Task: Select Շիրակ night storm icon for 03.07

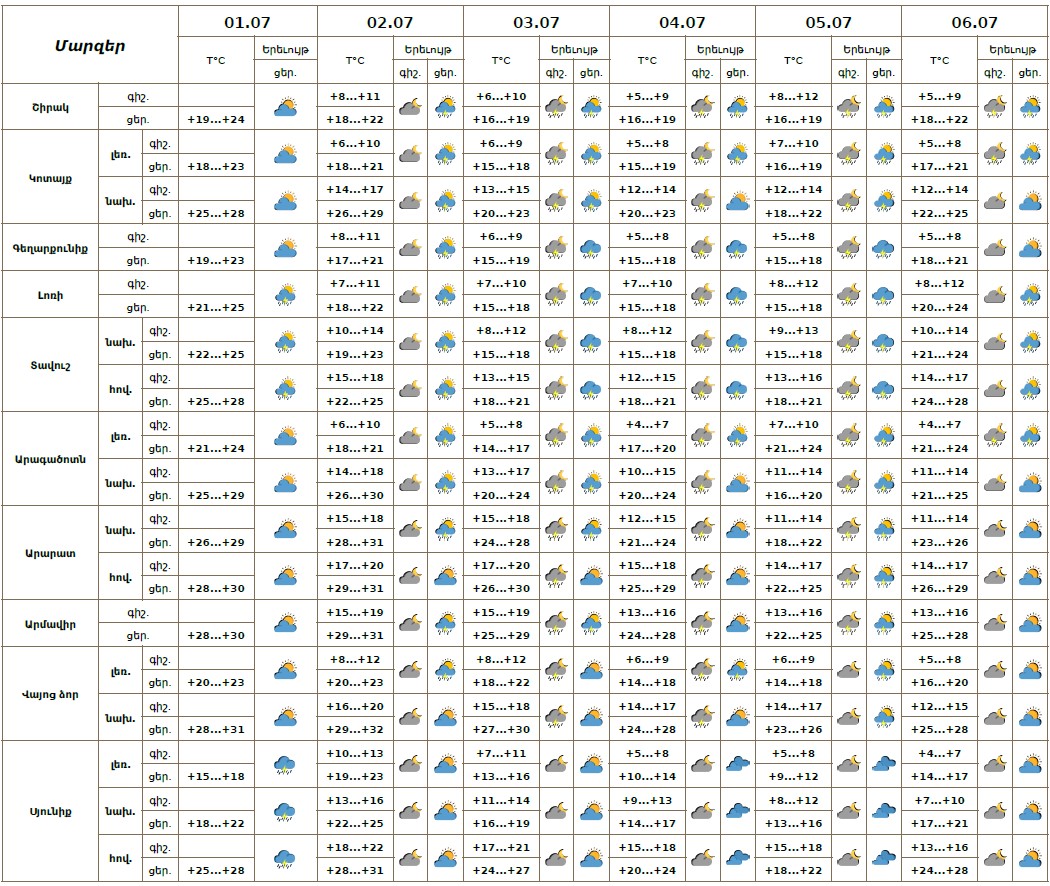Action: (556, 107)
